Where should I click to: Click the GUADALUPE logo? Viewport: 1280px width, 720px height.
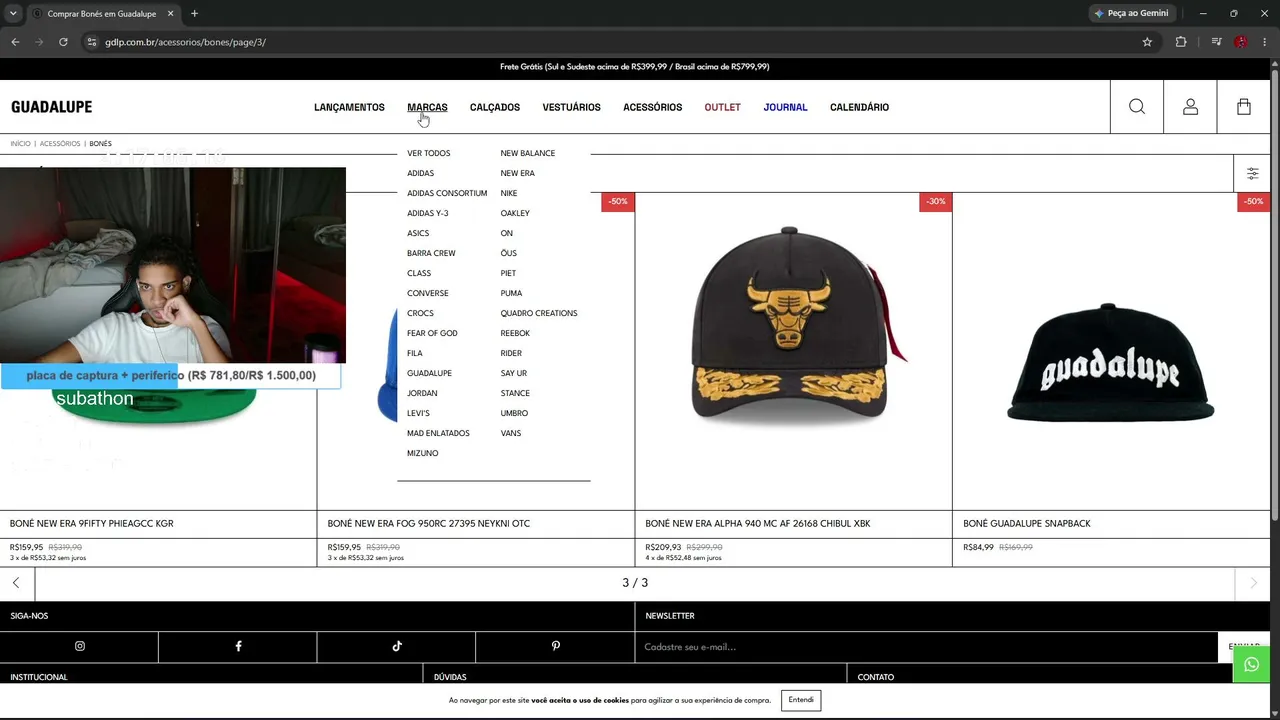point(52,107)
